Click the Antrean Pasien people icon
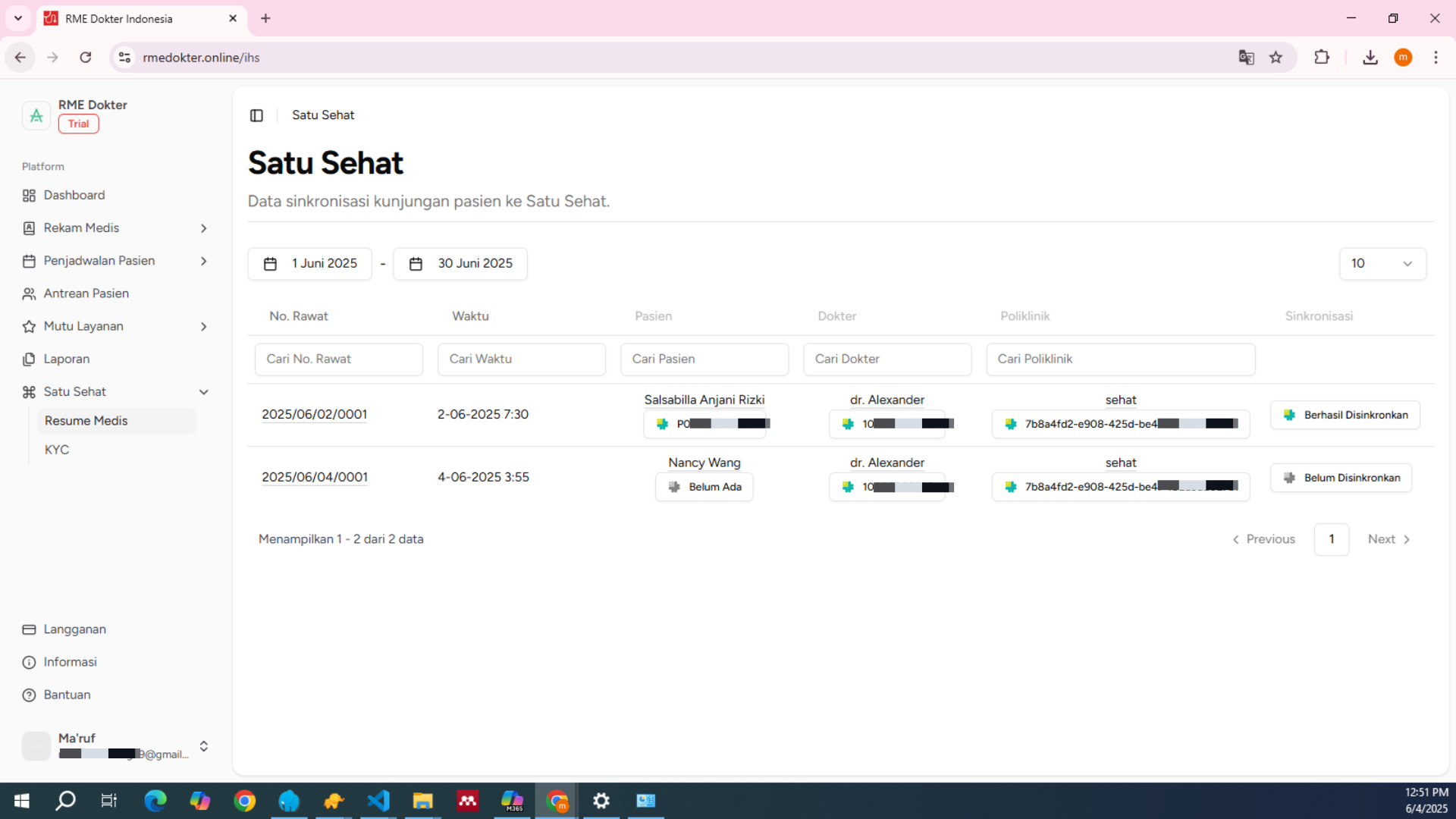1456x819 pixels. pyautogui.click(x=29, y=293)
